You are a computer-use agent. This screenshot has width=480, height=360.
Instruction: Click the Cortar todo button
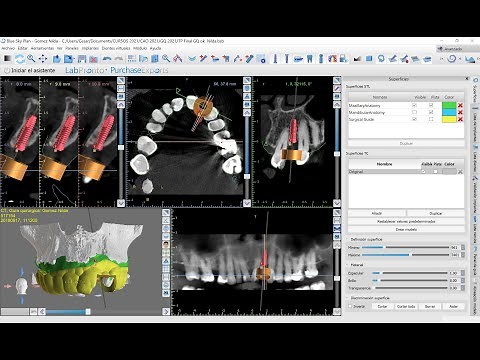click(406, 306)
